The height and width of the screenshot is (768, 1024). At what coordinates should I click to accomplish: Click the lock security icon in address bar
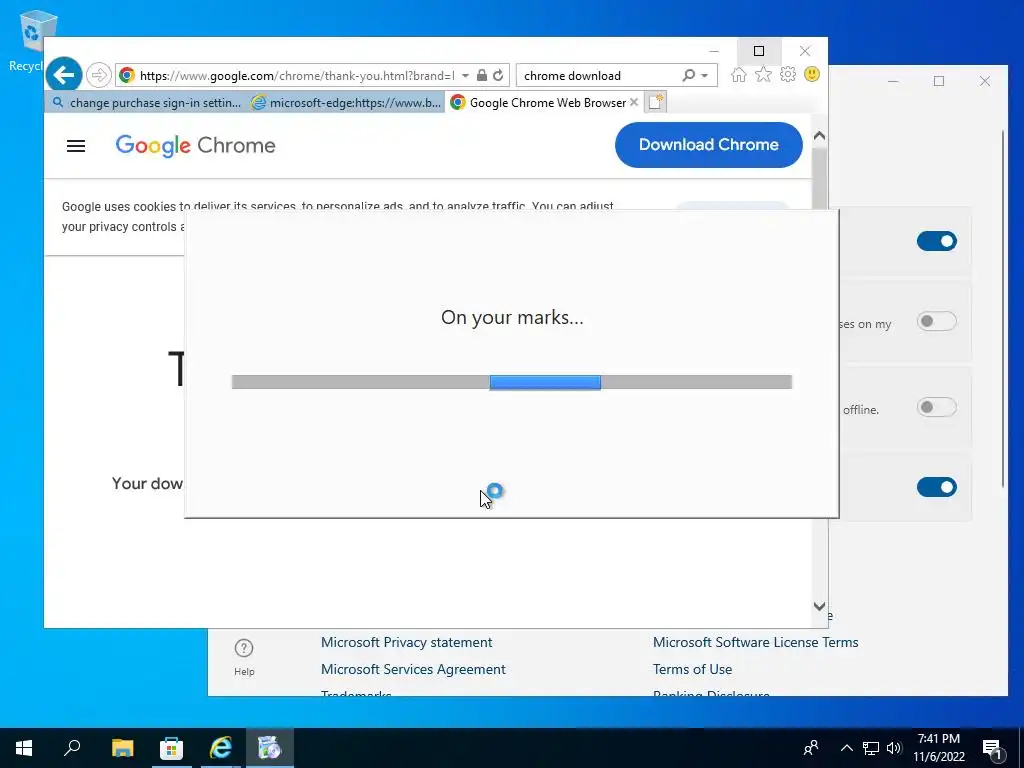point(482,75)
